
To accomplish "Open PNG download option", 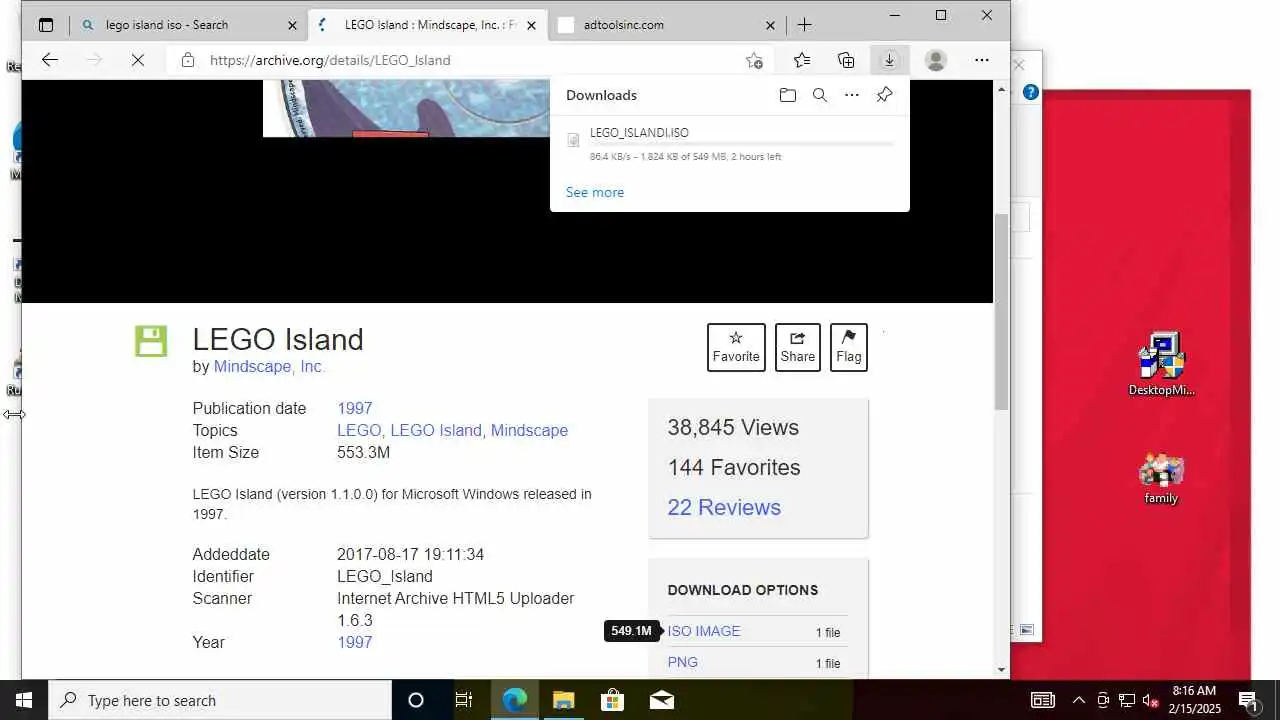I will click(x=683, y=663).
